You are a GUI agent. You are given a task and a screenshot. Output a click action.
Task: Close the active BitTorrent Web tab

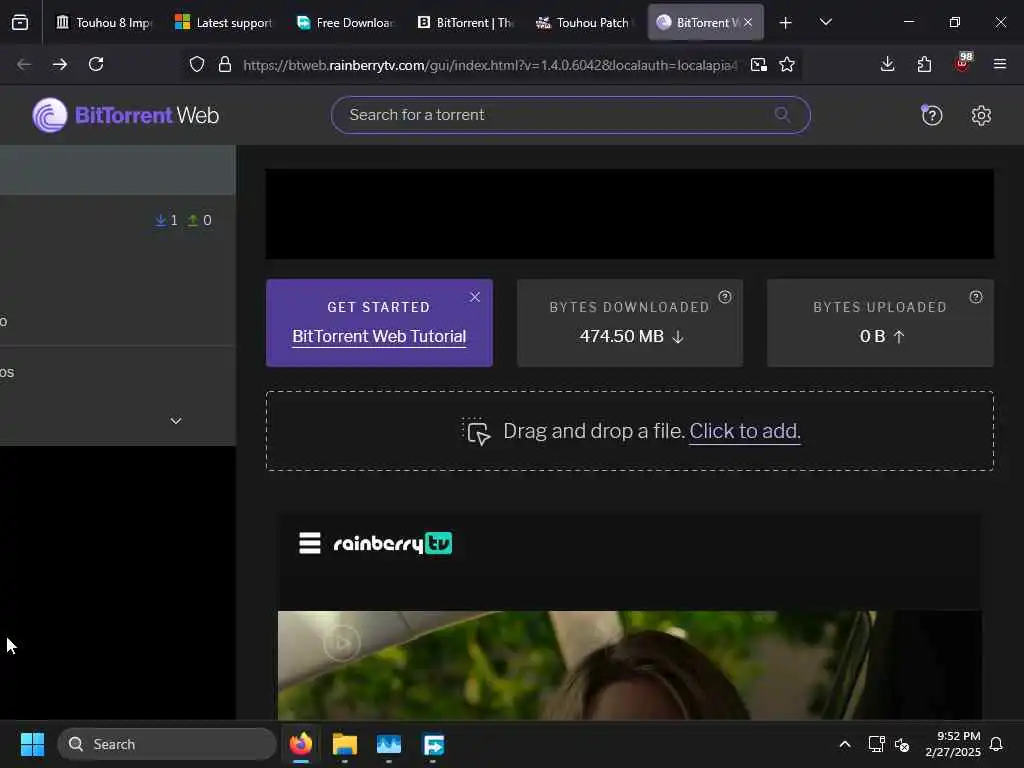pos(748,22)
